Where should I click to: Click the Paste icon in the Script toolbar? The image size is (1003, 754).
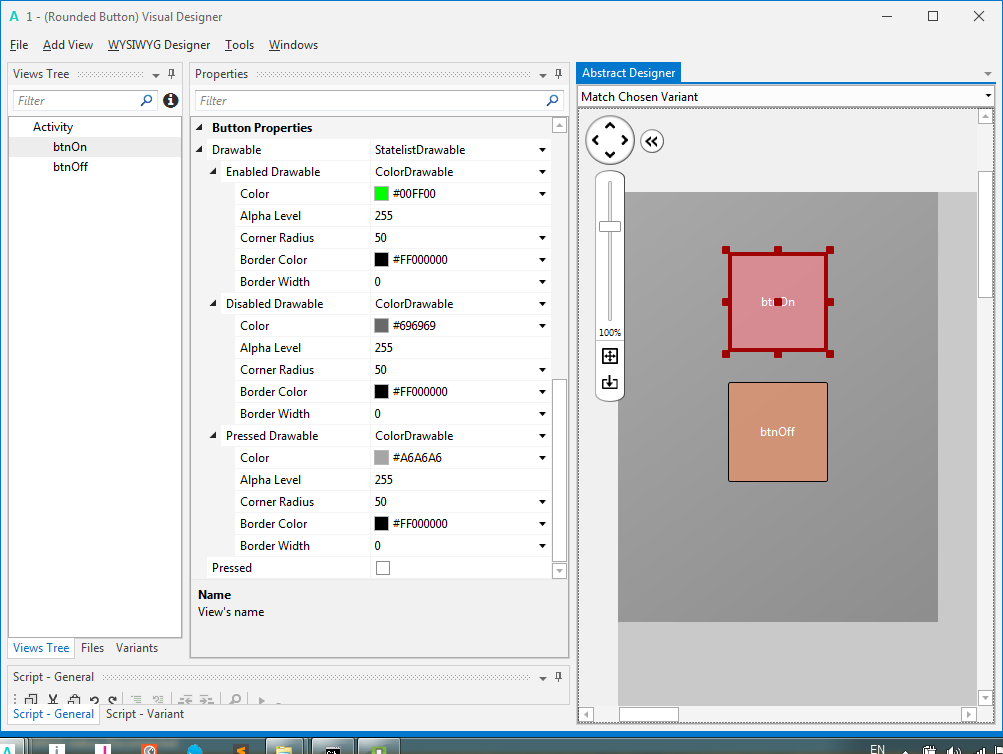coord(75,699)
